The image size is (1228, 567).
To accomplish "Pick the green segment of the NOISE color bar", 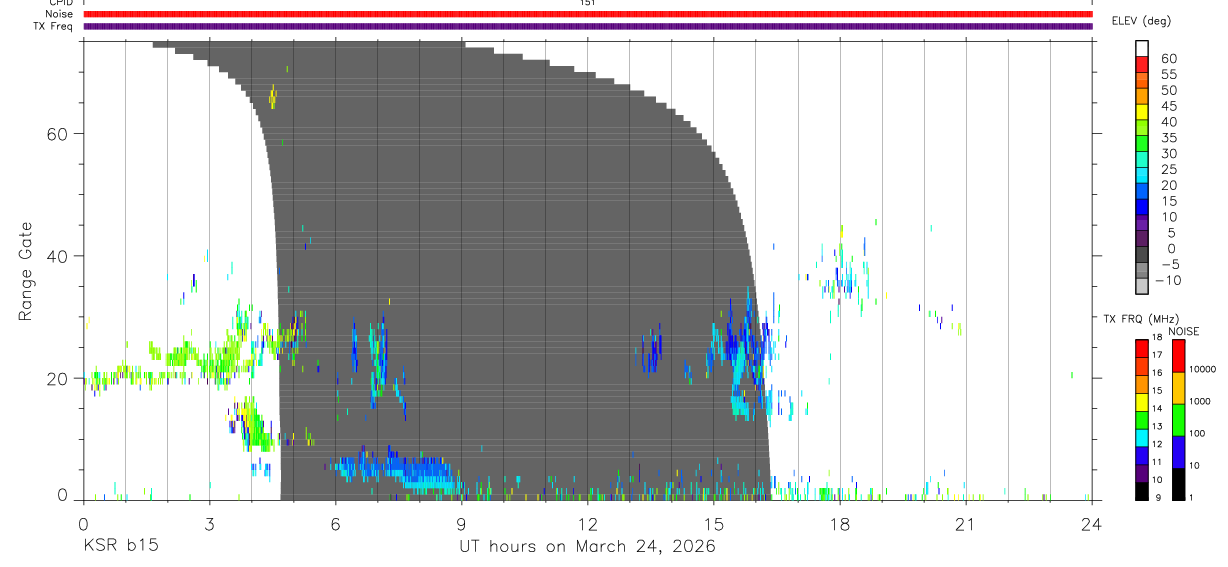I will (1178, 420).
